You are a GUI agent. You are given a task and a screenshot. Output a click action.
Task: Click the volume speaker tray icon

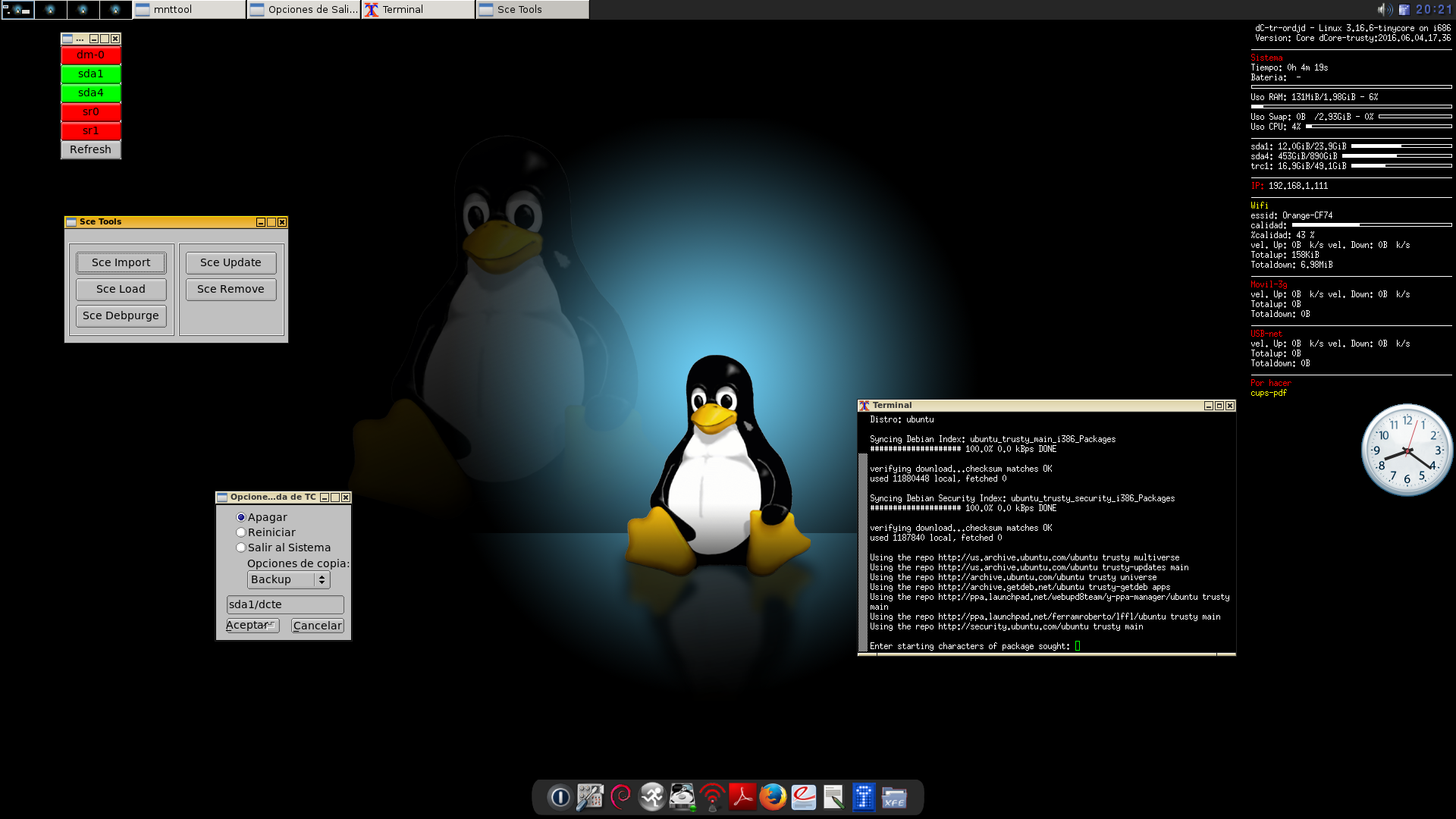1383,9
